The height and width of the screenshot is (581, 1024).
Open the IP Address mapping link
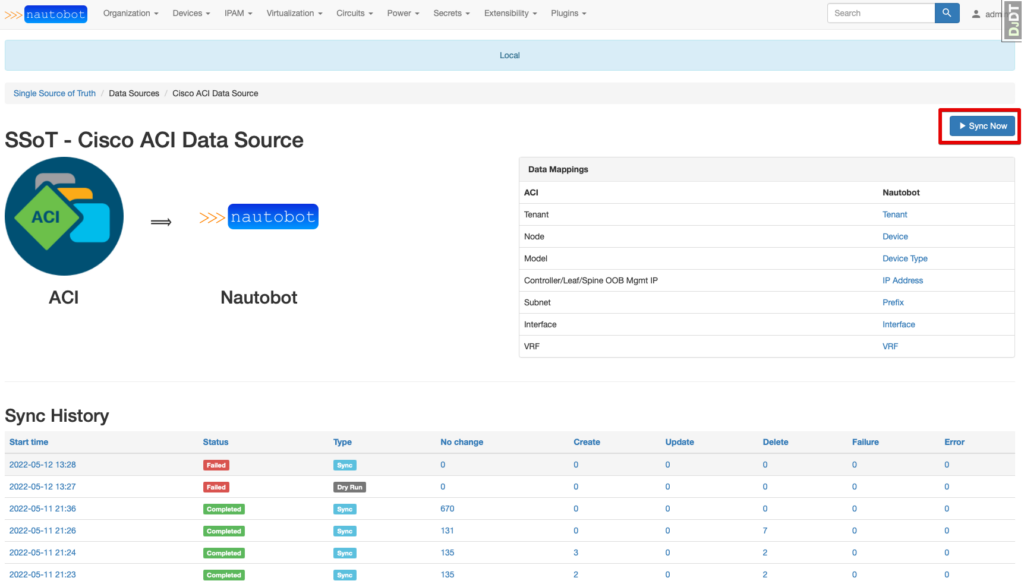(903, 281)
